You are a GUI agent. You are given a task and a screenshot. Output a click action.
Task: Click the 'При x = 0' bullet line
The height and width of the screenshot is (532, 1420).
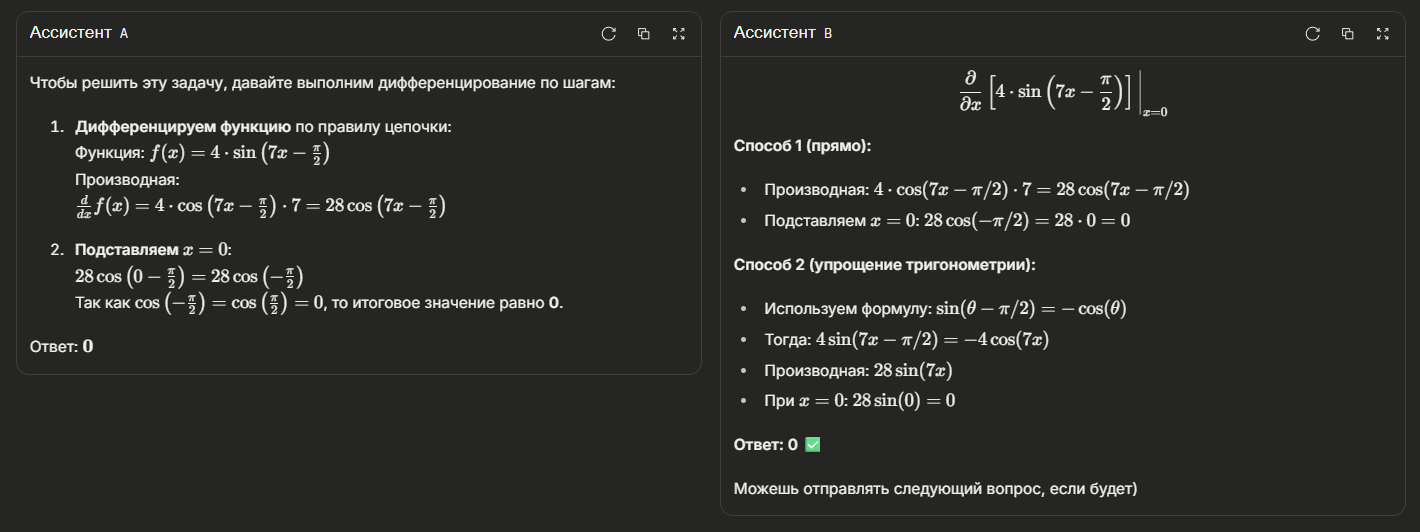click(x=859, y=400)
